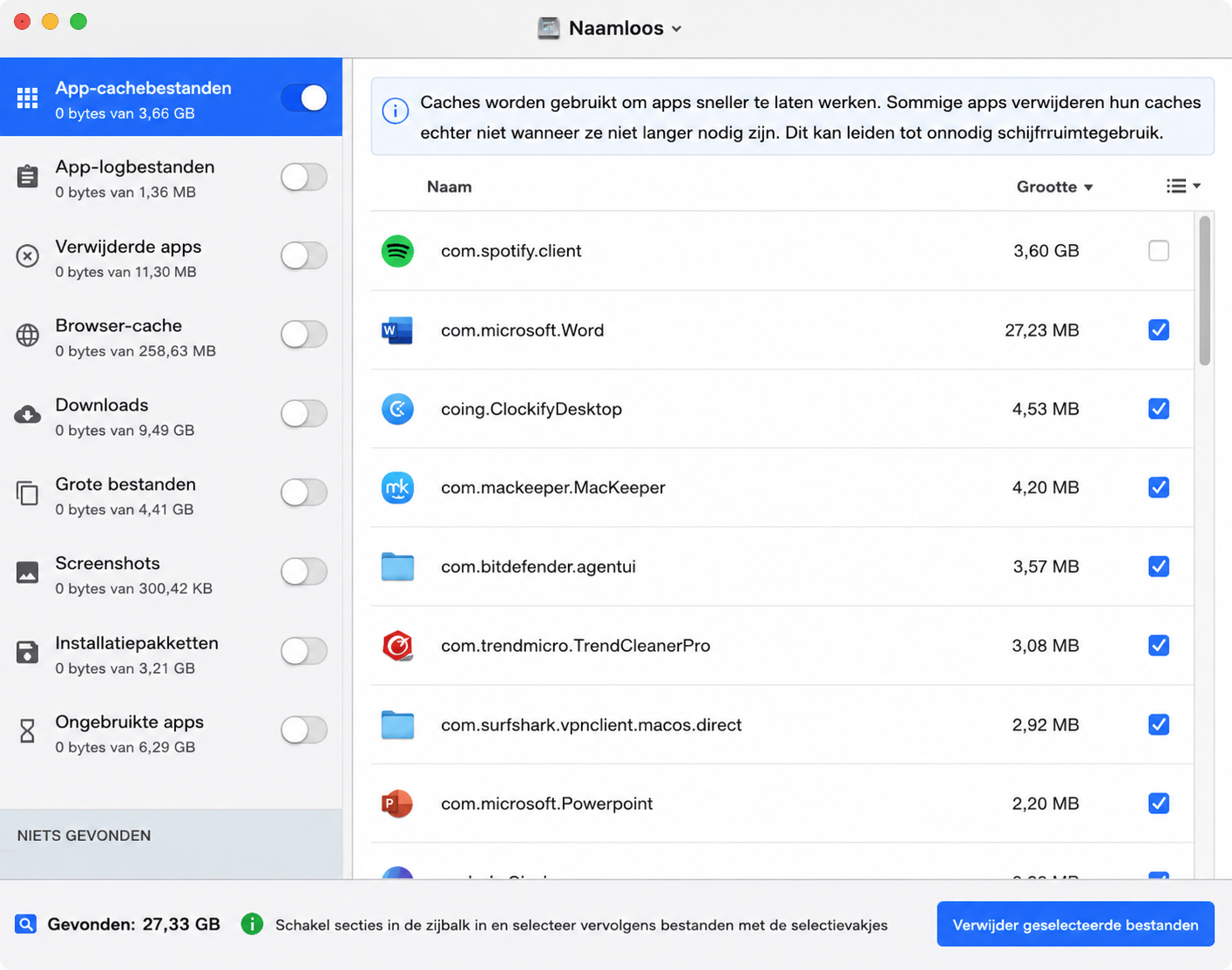Turn on the Browser-cache switch
This screenshot has width=1232, height=970.
click(x=304, y=335)
